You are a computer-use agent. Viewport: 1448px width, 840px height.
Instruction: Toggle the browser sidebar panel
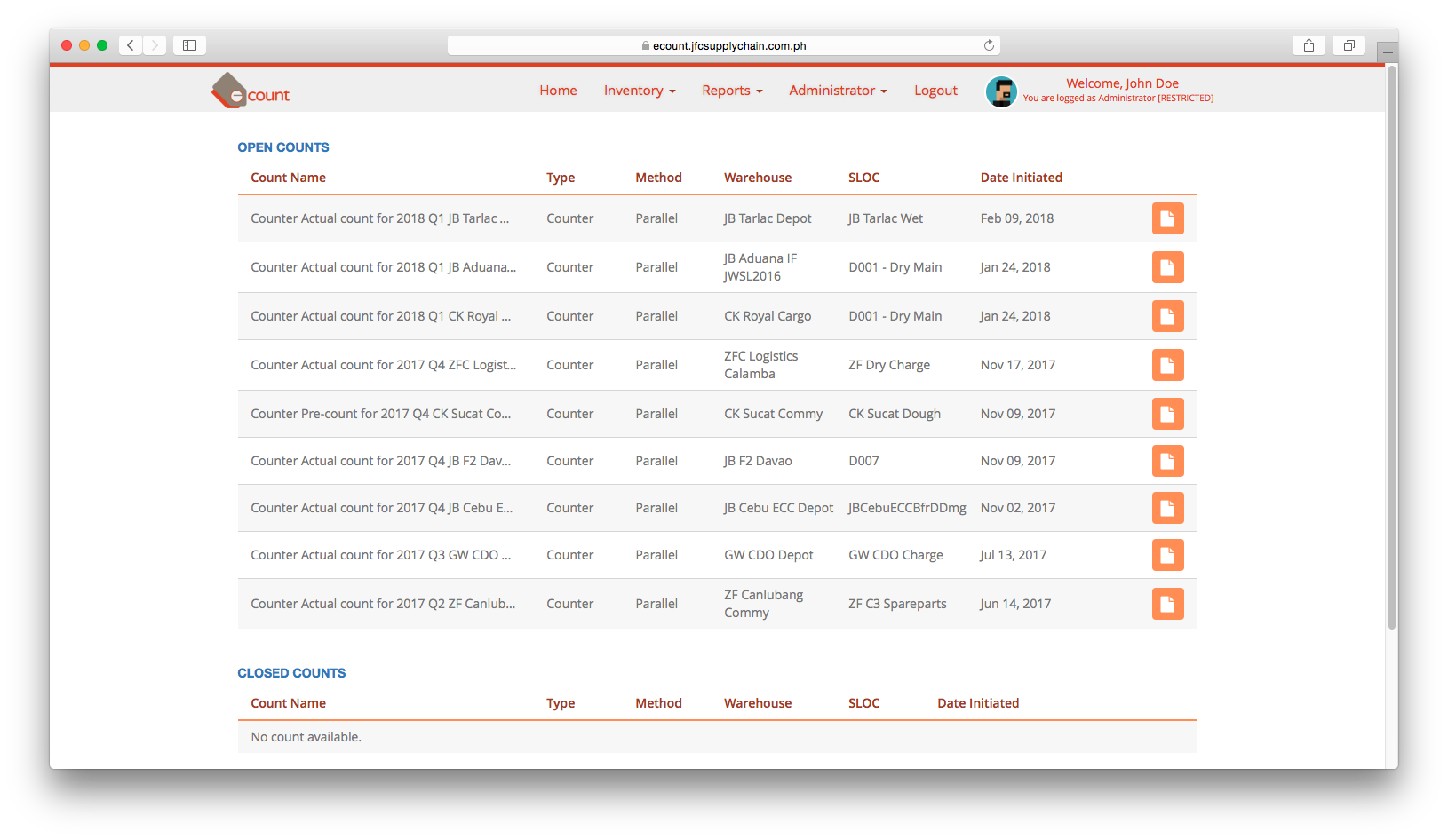[189, 44]
